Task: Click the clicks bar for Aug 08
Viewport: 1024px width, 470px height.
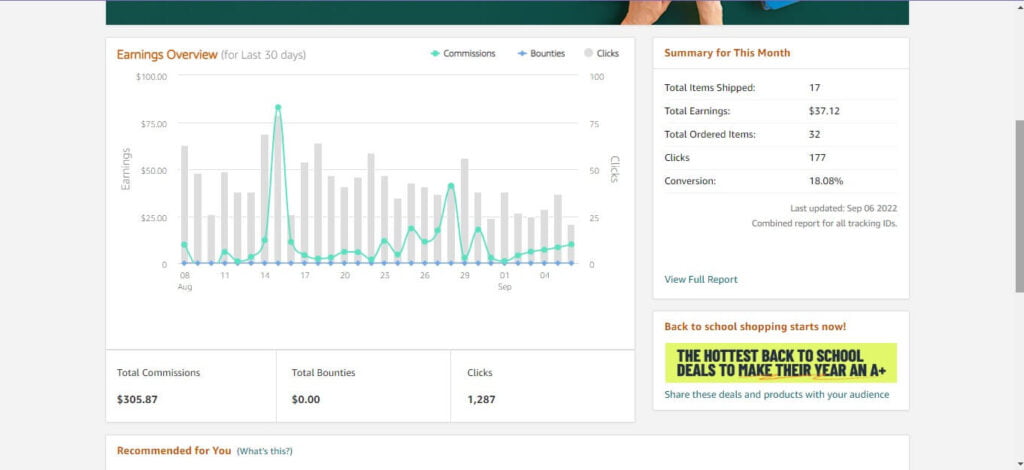Action: 184,204
